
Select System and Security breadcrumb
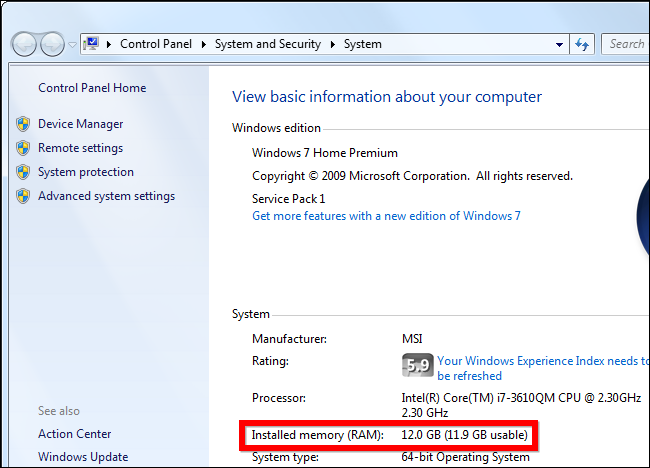268,44
